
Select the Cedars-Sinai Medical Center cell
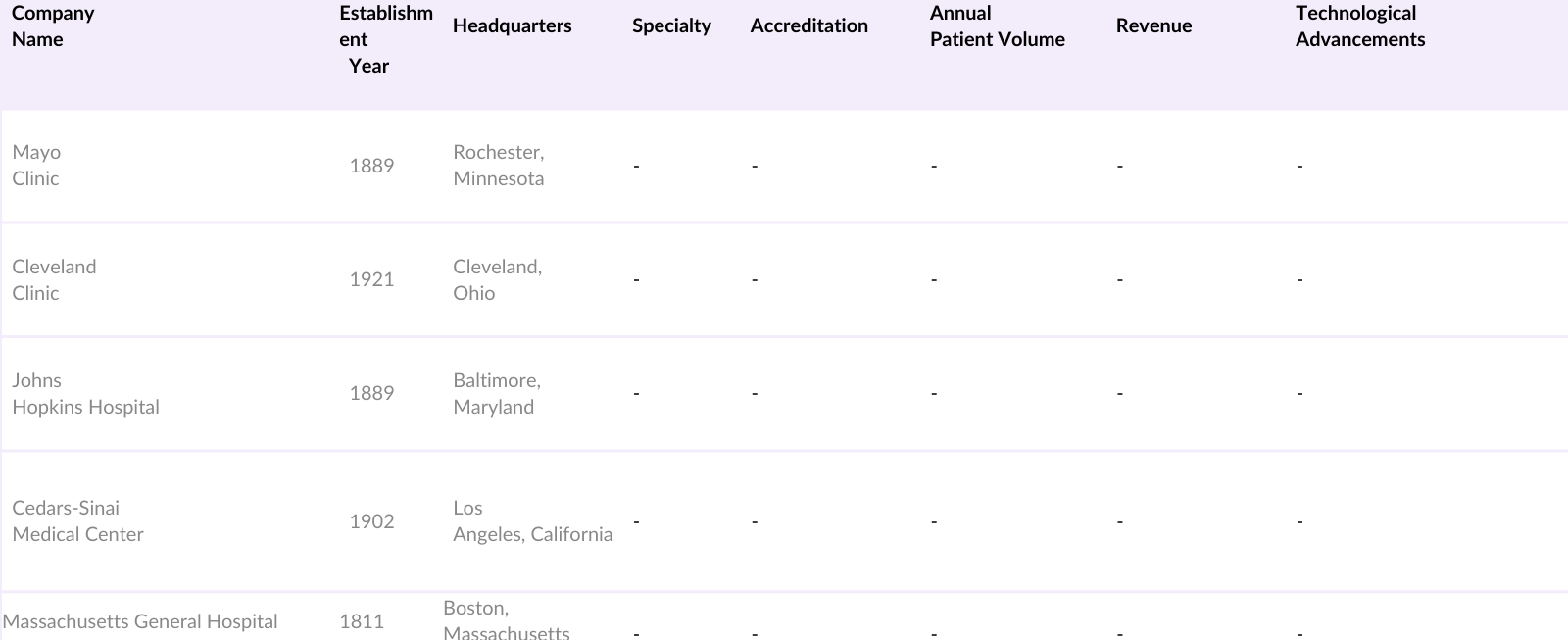77,521
